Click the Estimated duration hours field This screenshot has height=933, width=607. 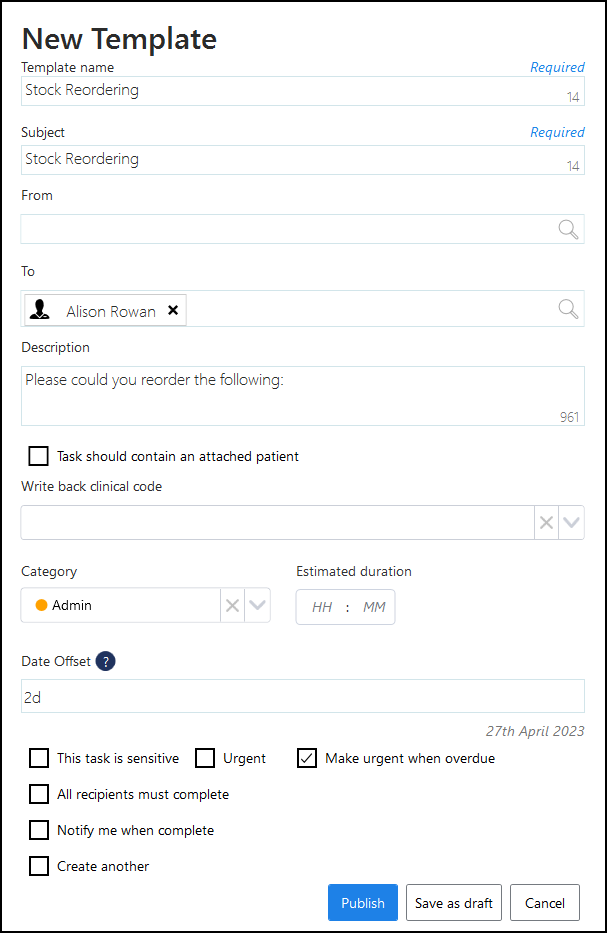[322, 607]
